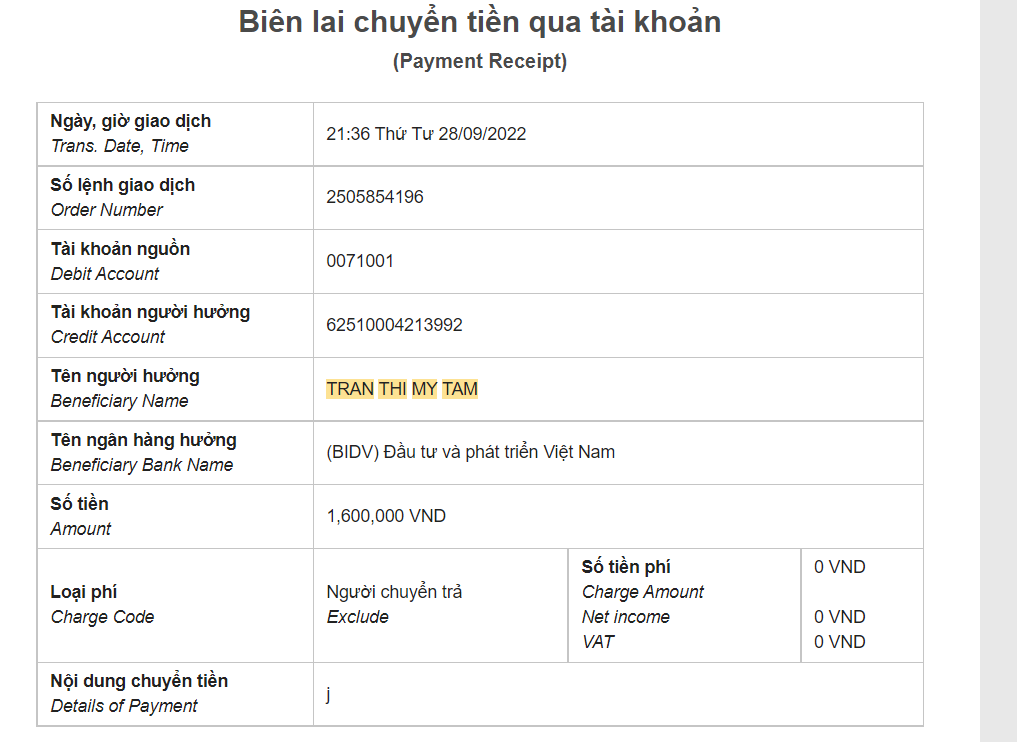Click the 'Nội dung chuyển tiền' label
1017x742 pixels.
(x=139, y=681)
